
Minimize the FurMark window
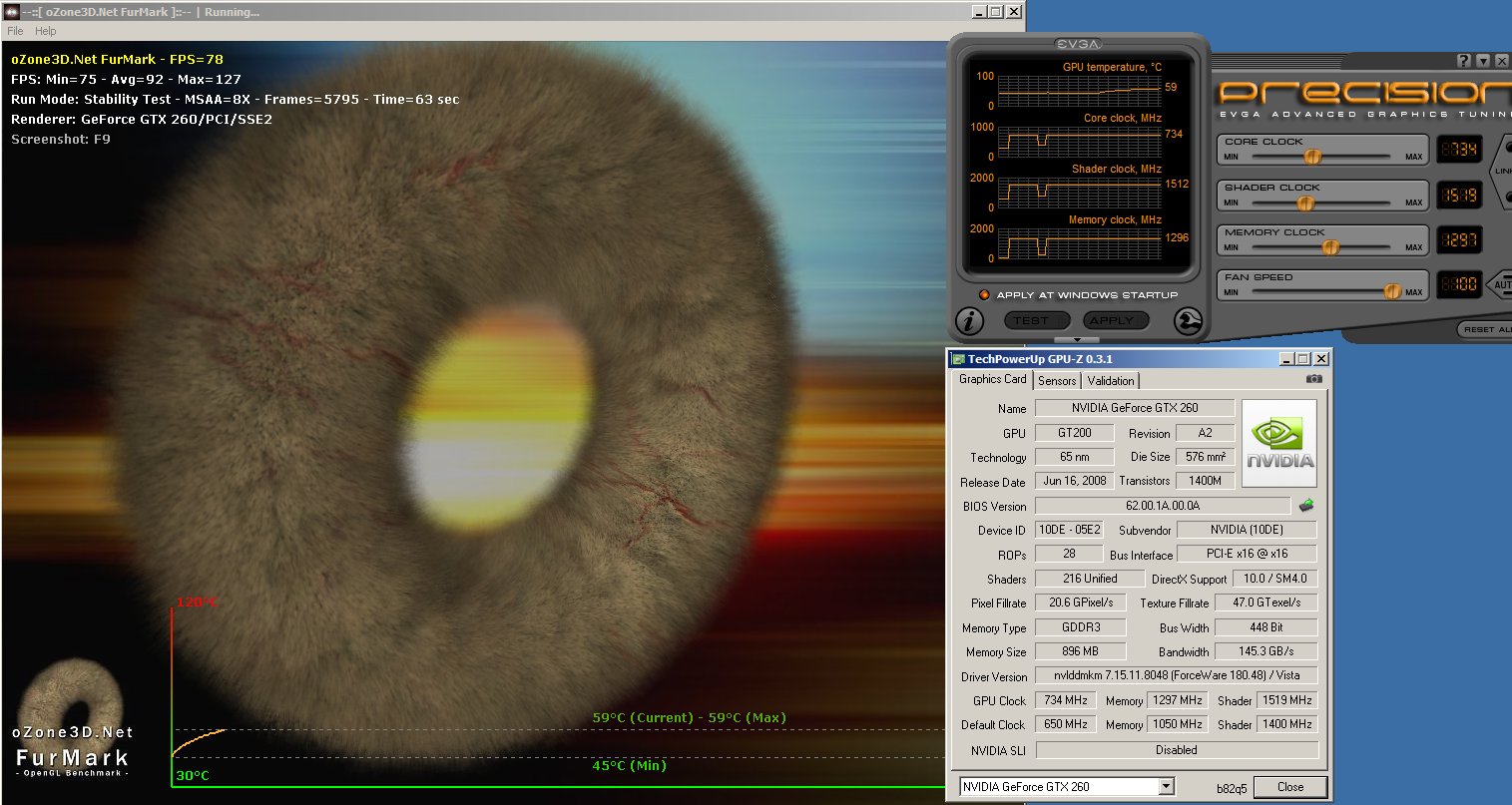[x=977, y=12]
